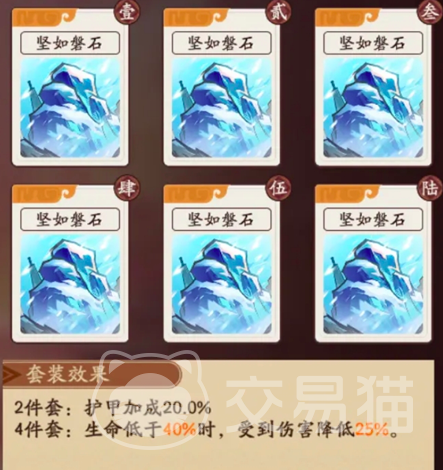The image size is (443, 470).
Task: Click the orange 40% health threshold value
Action: coord(179,430)
